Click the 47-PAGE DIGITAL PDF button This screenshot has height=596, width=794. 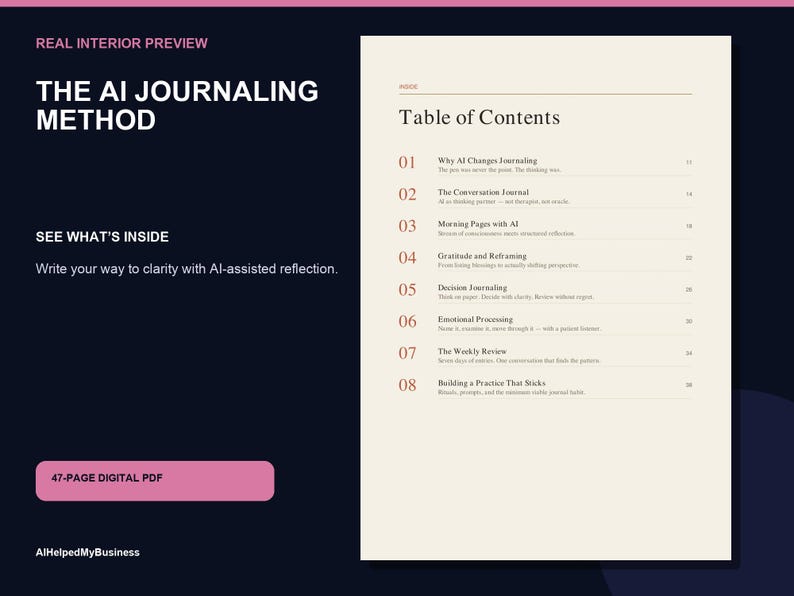(x=155, y=481)
